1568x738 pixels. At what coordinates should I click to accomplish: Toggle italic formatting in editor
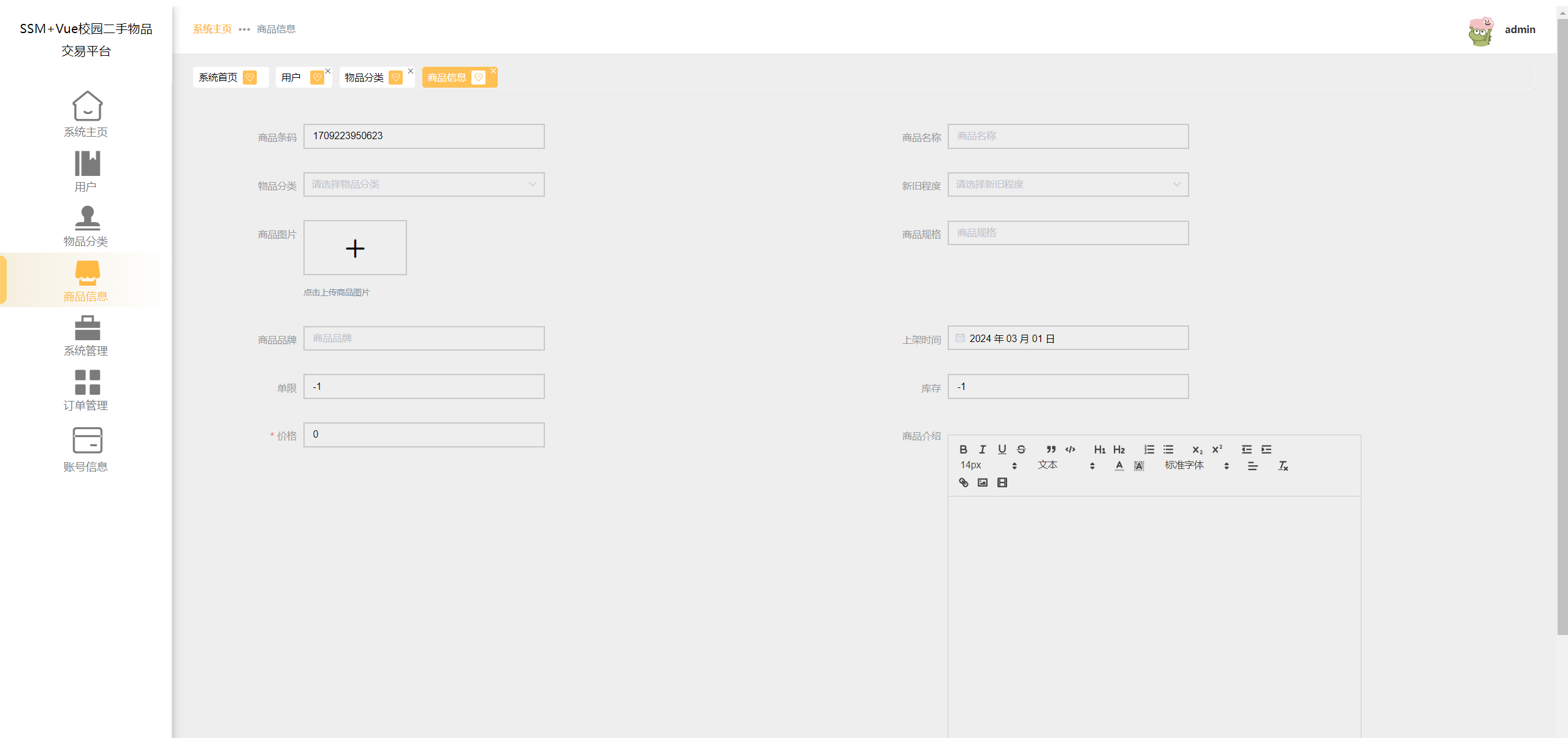coord(983,449)
